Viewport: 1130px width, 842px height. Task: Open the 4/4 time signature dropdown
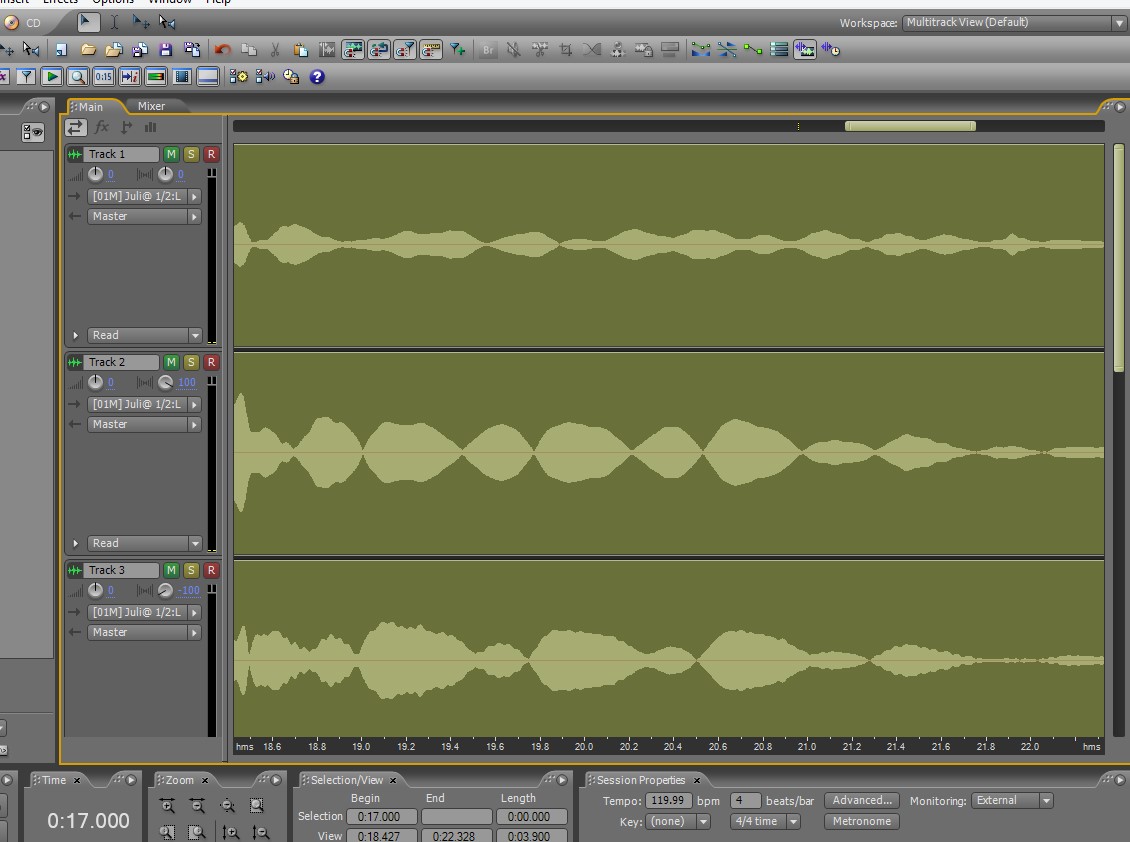(765, 821)
